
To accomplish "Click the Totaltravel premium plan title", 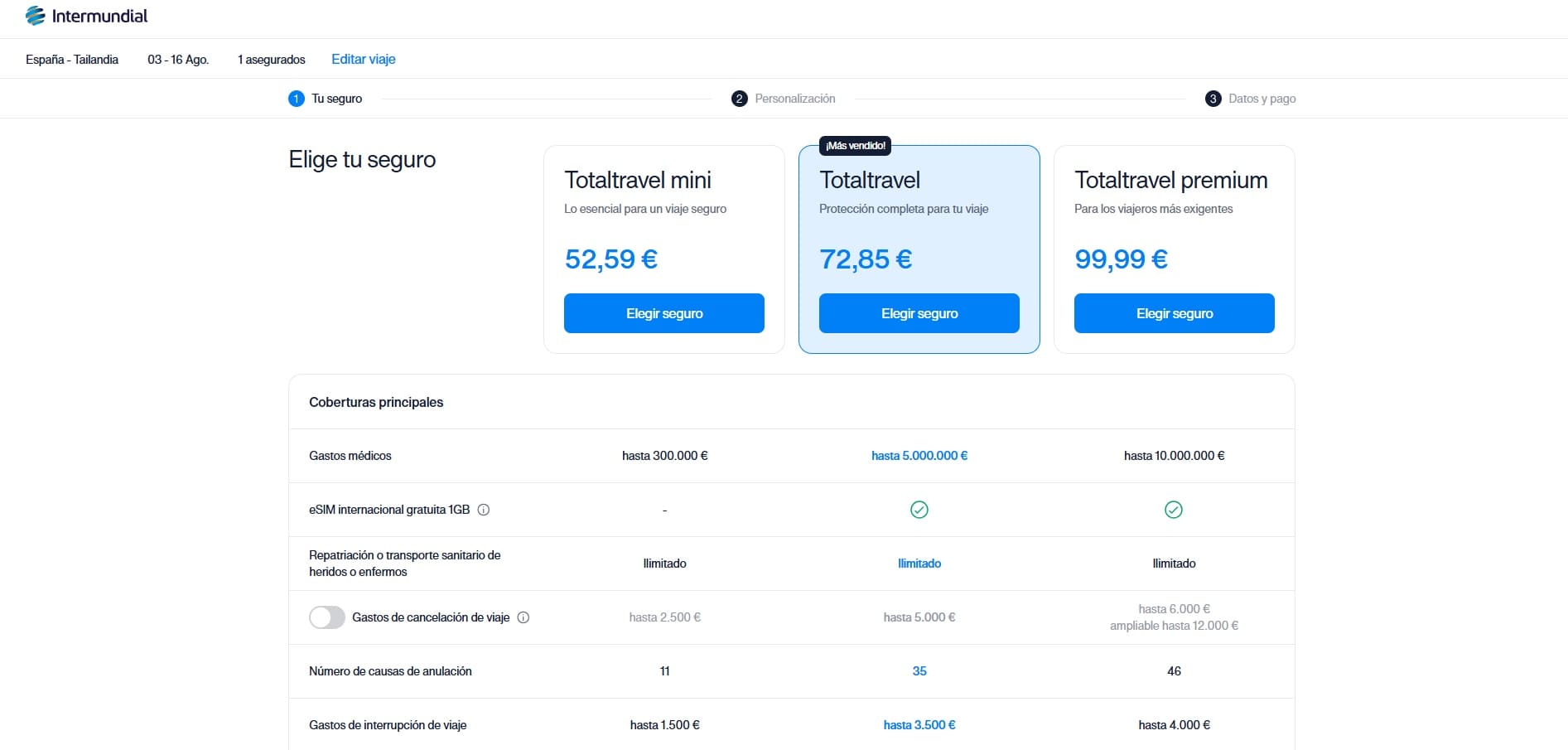I will tap(1171, 180).
